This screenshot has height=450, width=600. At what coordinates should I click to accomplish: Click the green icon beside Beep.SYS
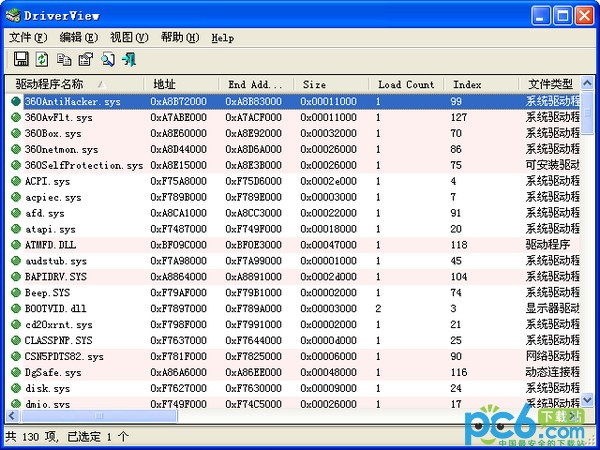click(x=16, y=293)
